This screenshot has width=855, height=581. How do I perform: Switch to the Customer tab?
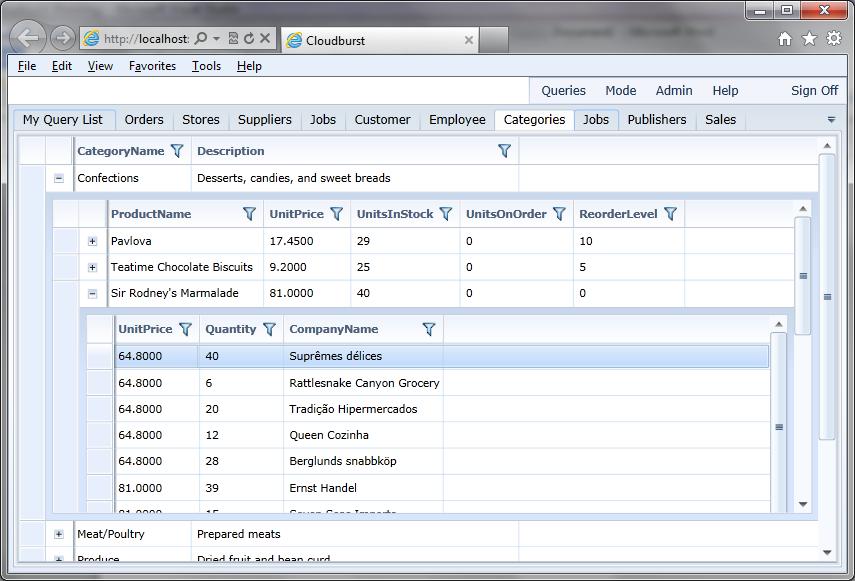click(382, 120)
